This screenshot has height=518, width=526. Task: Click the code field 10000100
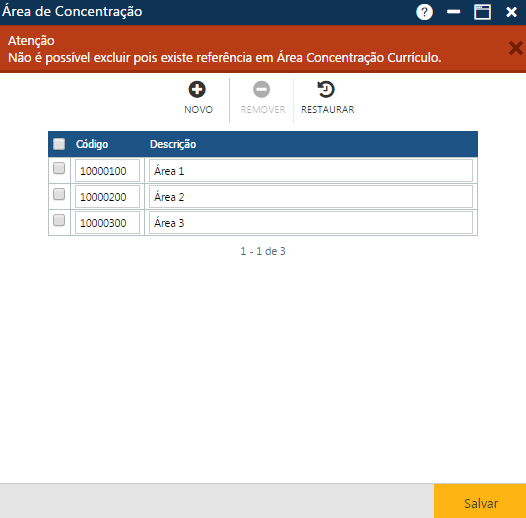pos(107,171)
